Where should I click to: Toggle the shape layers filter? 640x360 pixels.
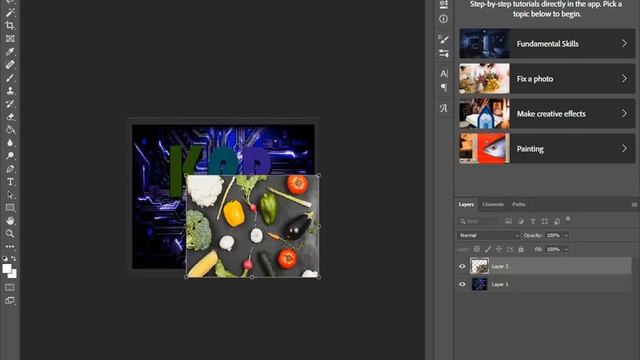pos(544,221)
